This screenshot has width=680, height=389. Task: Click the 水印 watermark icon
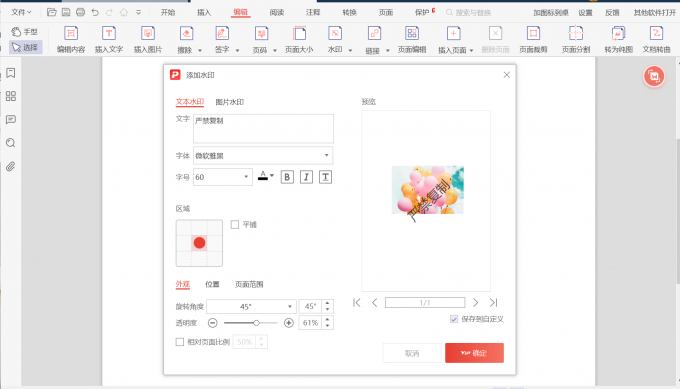point(335,34)
